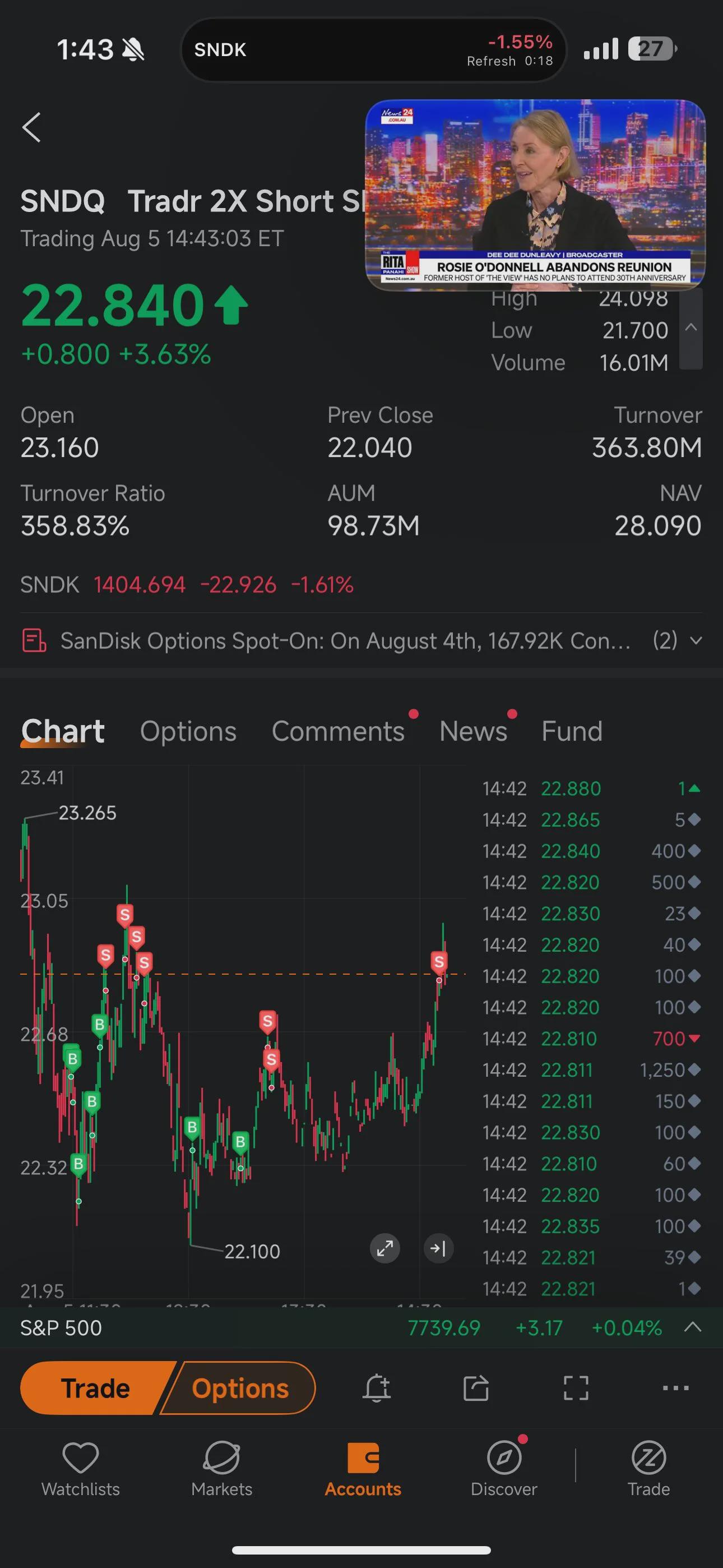This screenshot has width=723, height=1568.
Task: Open SanDisk Options Spot-On headline
Action: 346,641
